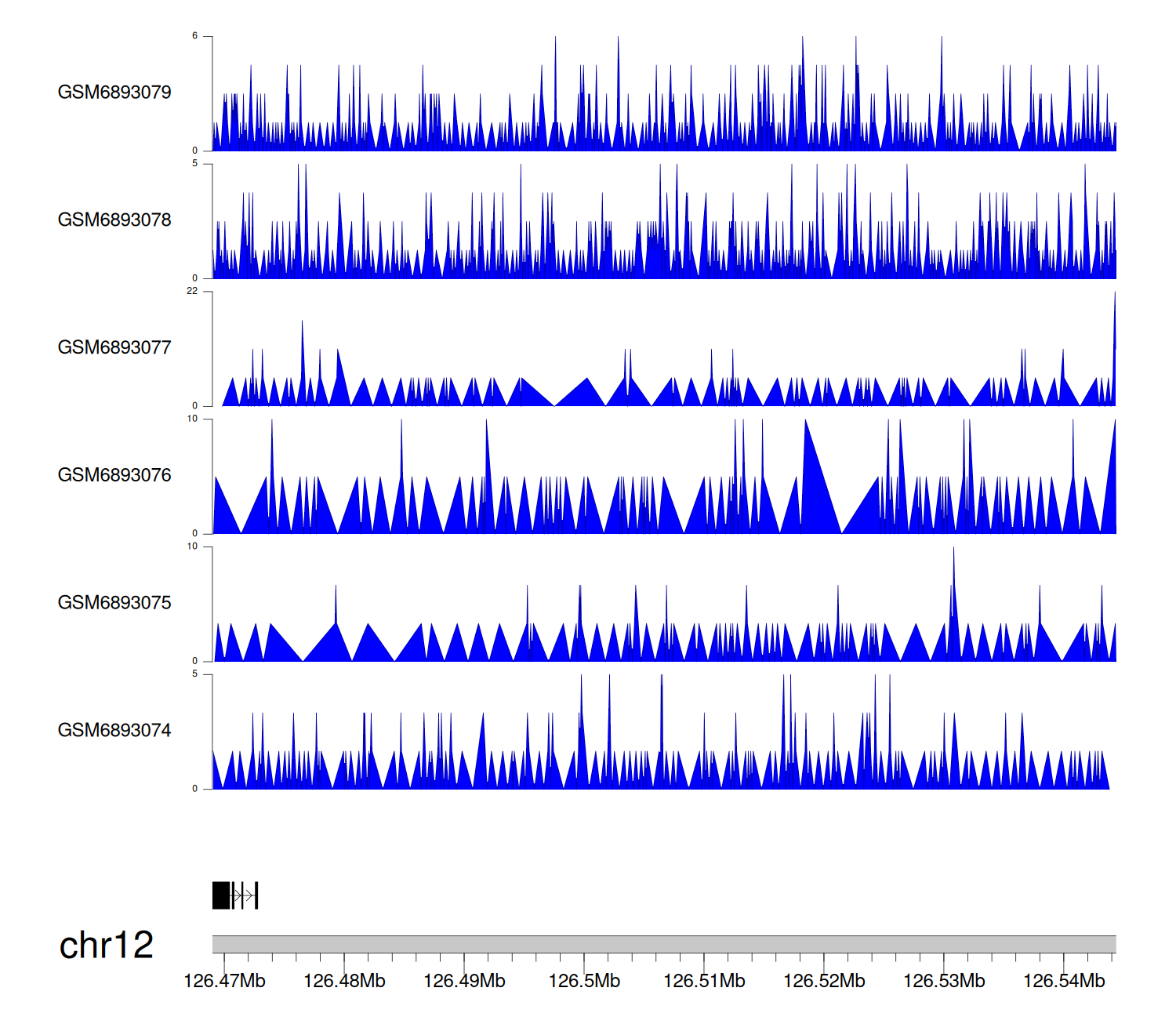This screenshot has width=1176, height=1035.
Task: Select the GSM6893074 track label
Action: click(x=114, y=730)
